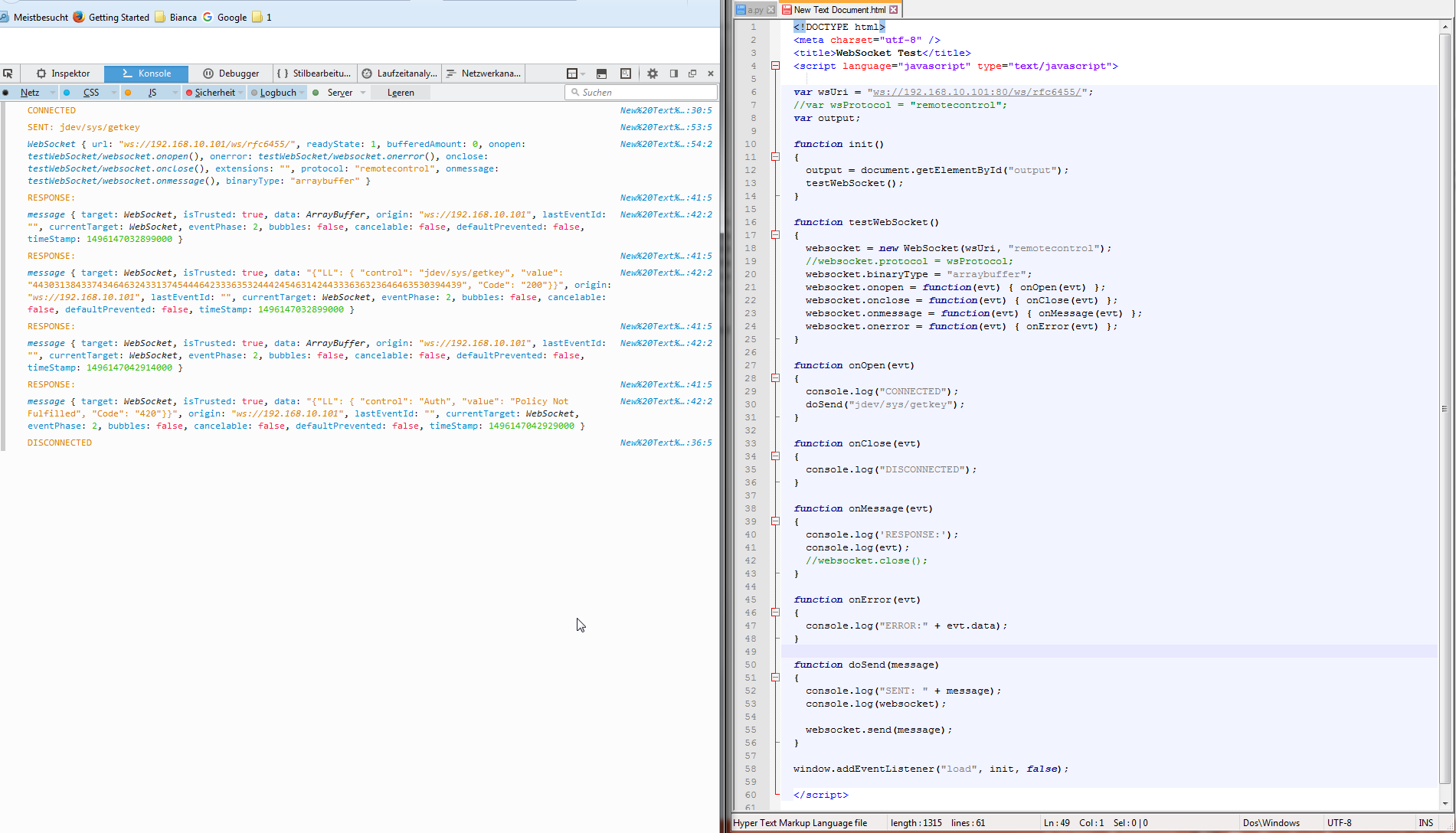Image resolution: width=1456 pixels, height=833 pixels.
Task: Open the frame selection icon
Action: [571, 73]
